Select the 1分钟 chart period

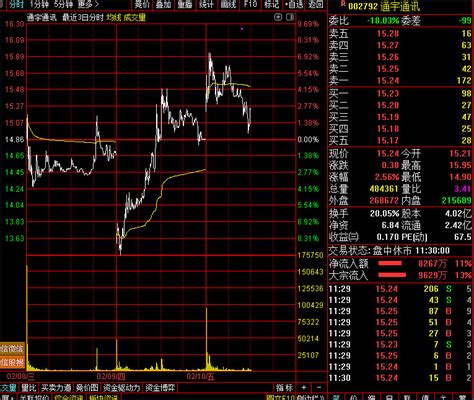[x=39, y=4]
